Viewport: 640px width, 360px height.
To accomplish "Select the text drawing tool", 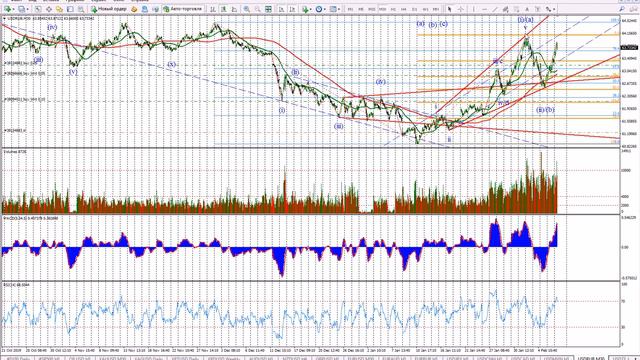I will coord(527,9).
